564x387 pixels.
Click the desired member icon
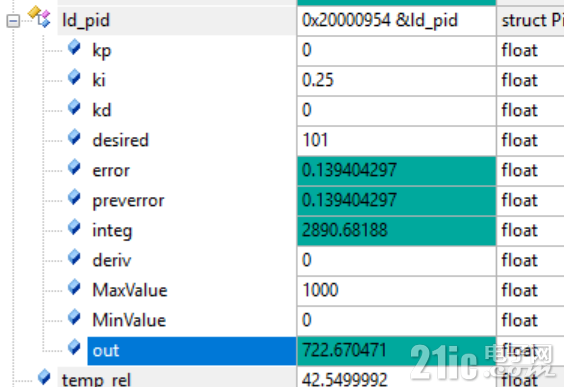tap(74, 137)
